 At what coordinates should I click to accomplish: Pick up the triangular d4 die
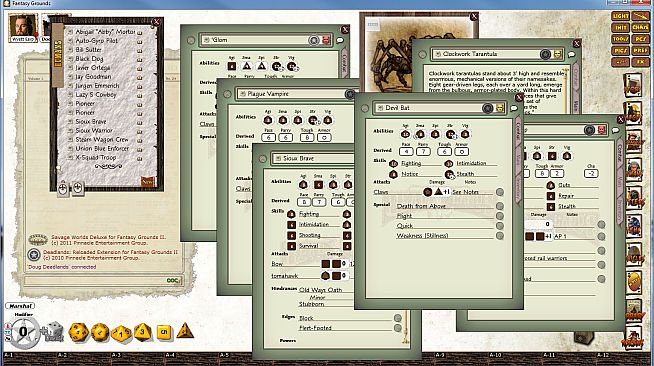[x=185, y=331]
